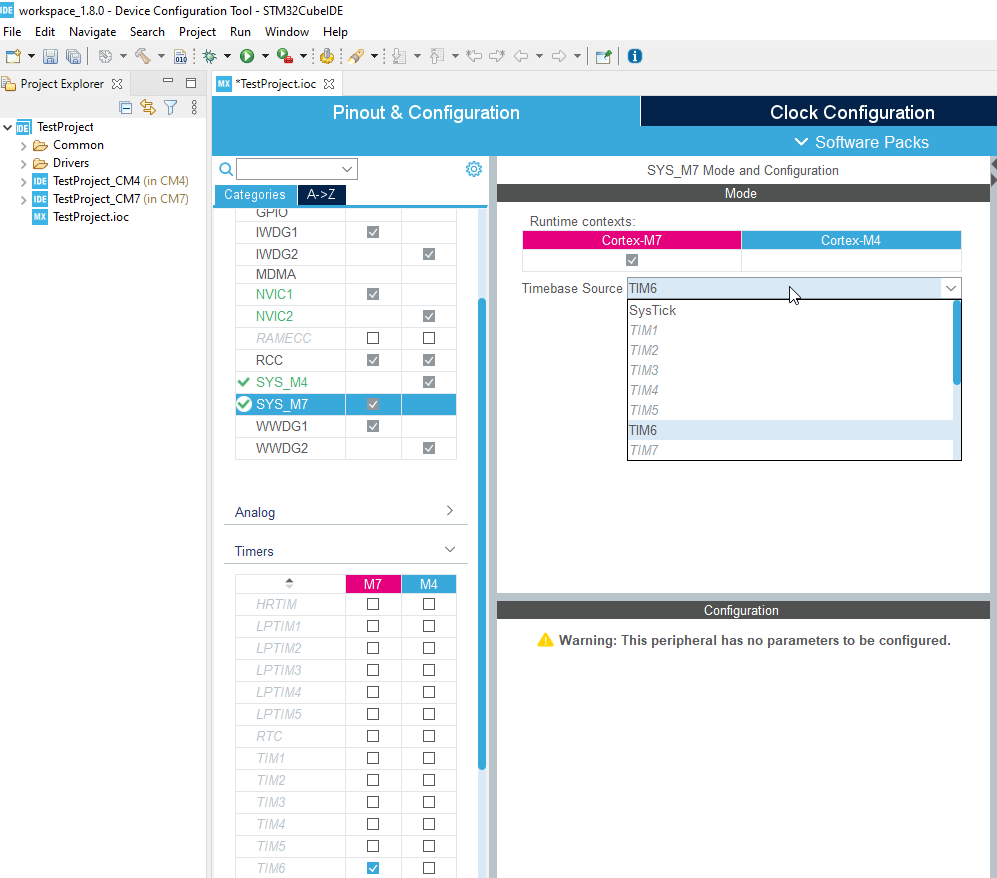The height and width of the screenshot is (878, 997).
Task: Click the binary 010 toolbar icon
Action: click(x=181, y=57)
